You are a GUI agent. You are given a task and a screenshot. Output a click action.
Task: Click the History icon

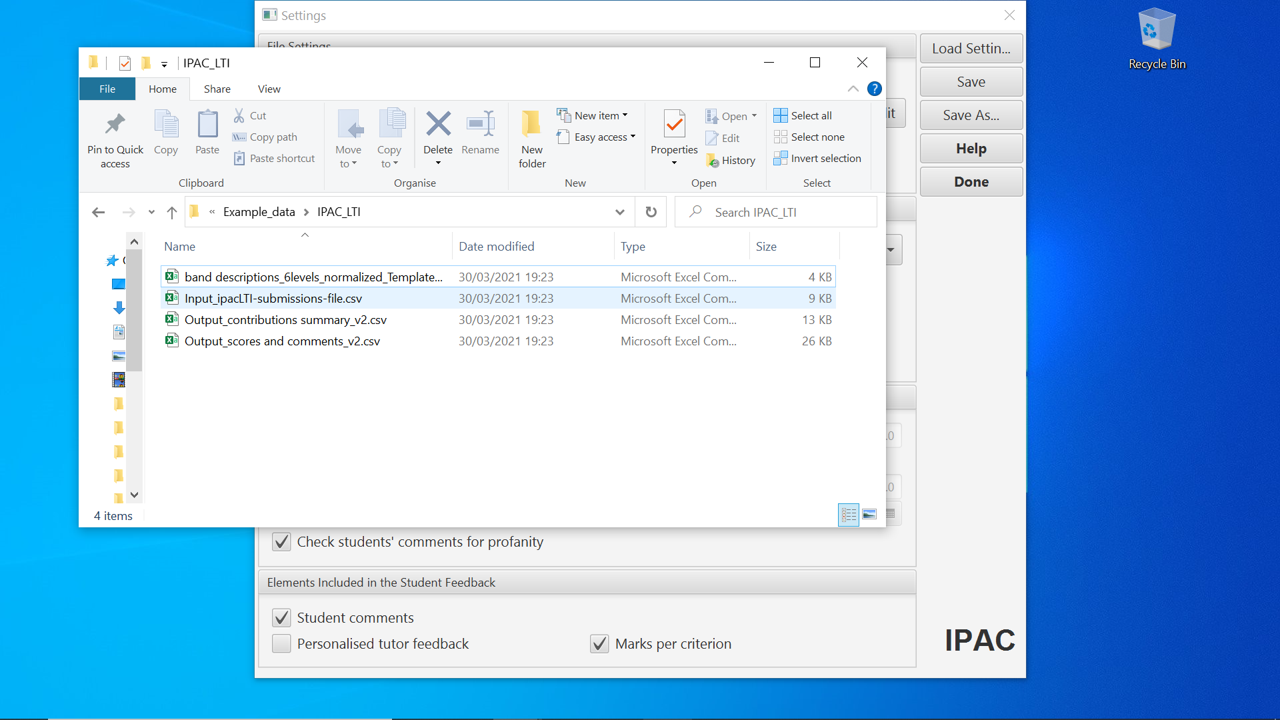tap(730, 160)
